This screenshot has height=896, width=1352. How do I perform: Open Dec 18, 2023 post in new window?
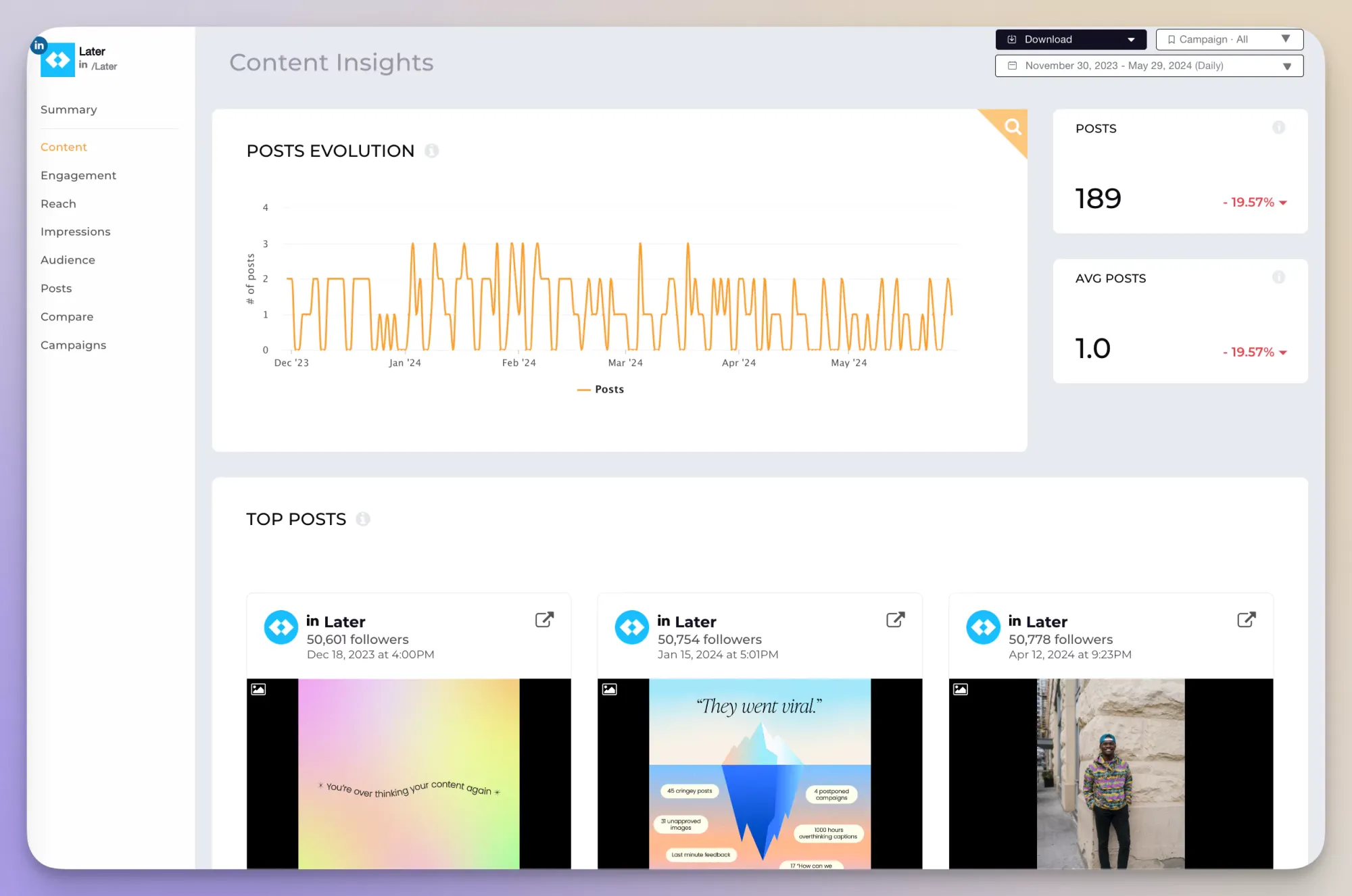(x=544, y=620)
